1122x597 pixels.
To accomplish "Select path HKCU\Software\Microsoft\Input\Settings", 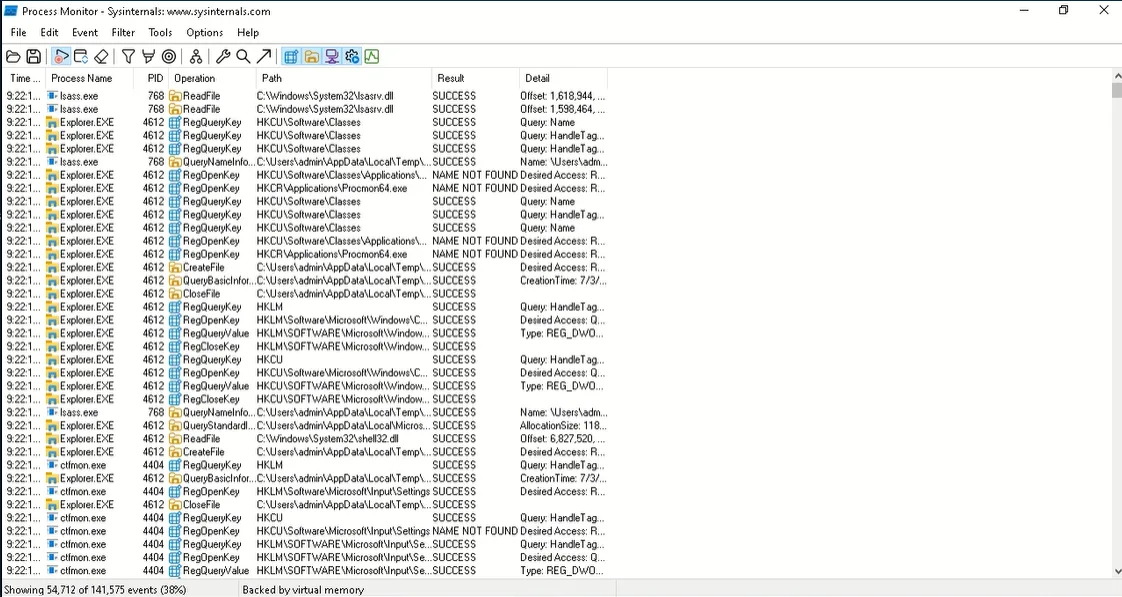I will pyautogui.click(x=343, y=531).
